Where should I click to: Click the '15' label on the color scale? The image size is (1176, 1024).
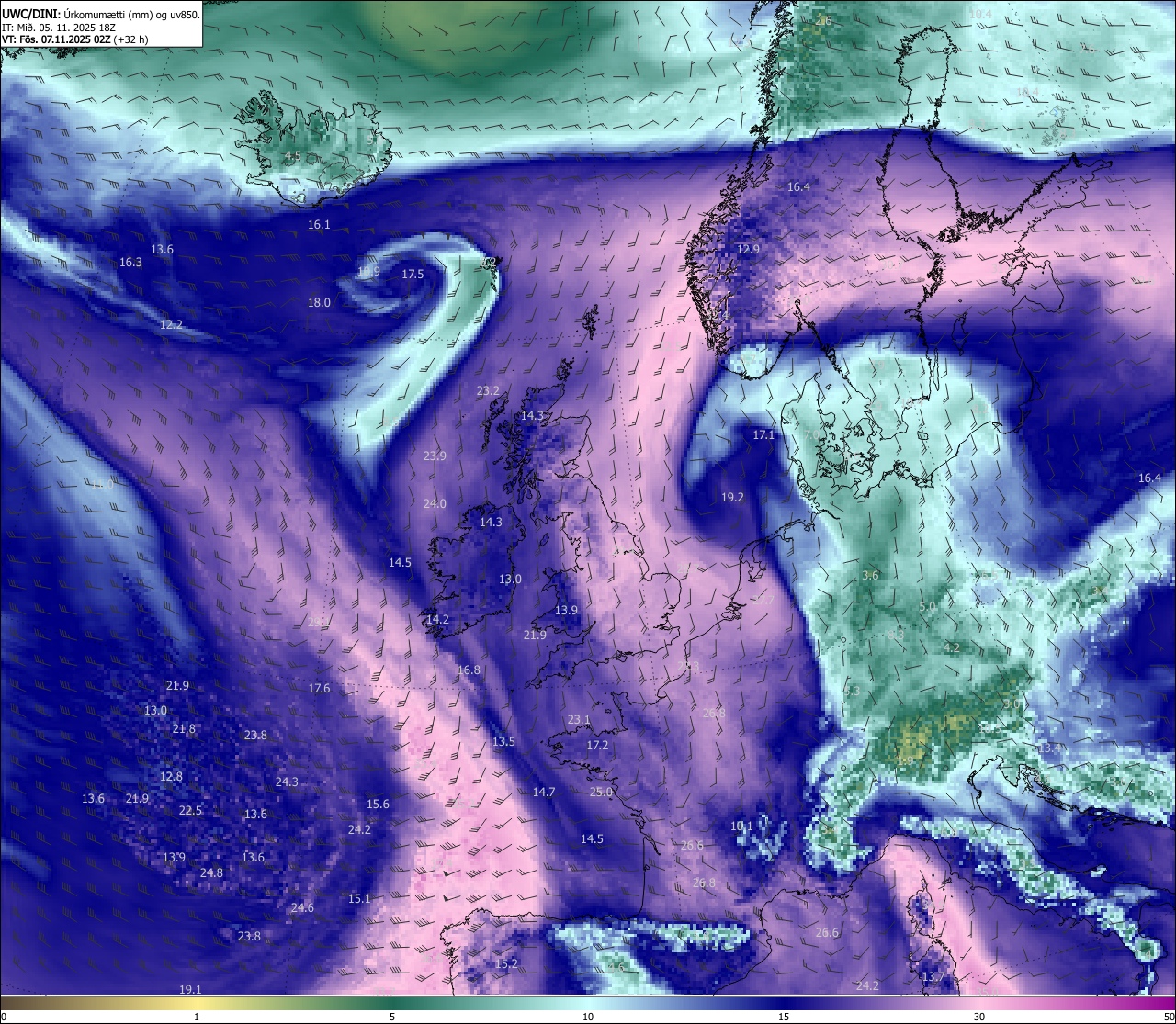[x=784, y=1017]
